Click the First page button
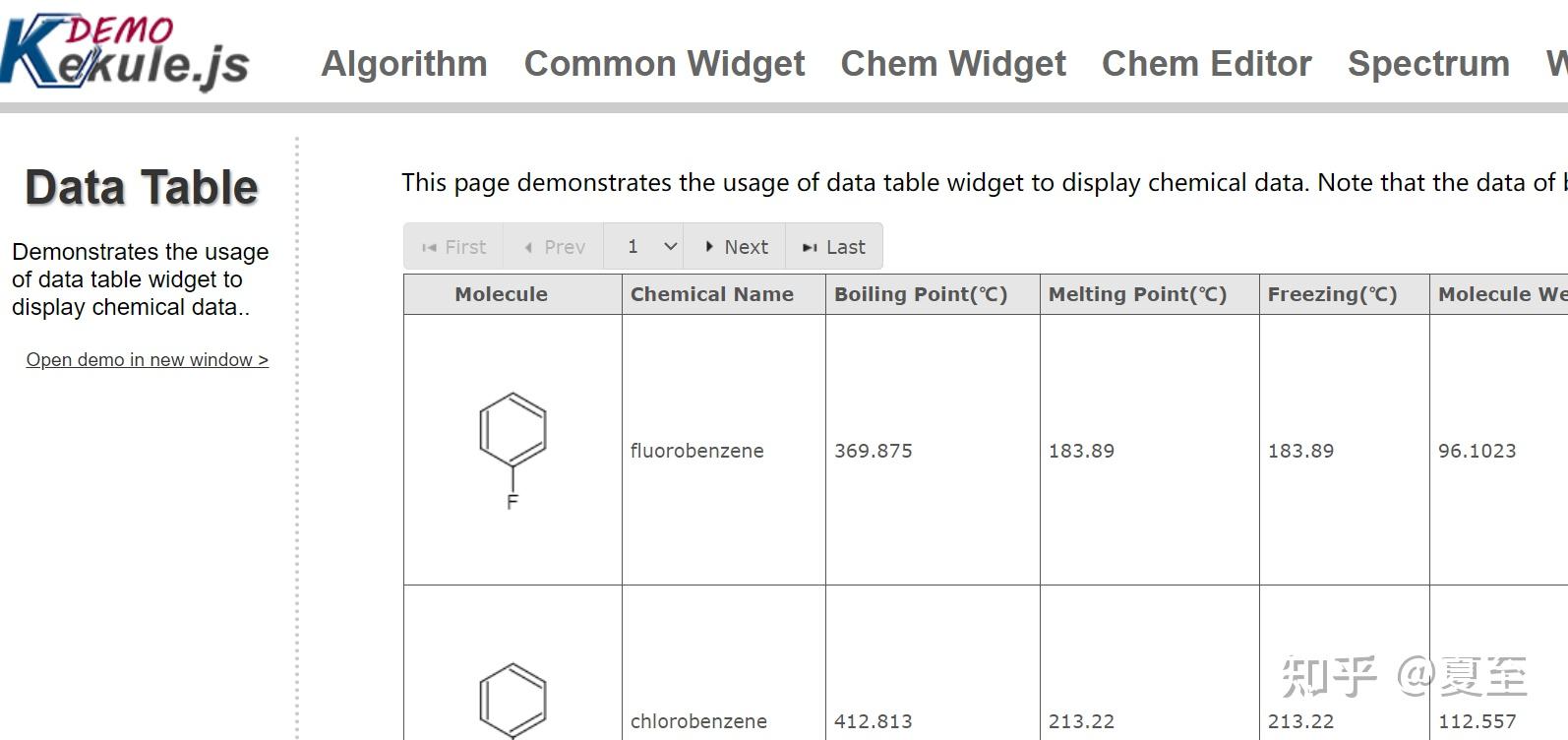The image size is (1568, 740). 453,247
